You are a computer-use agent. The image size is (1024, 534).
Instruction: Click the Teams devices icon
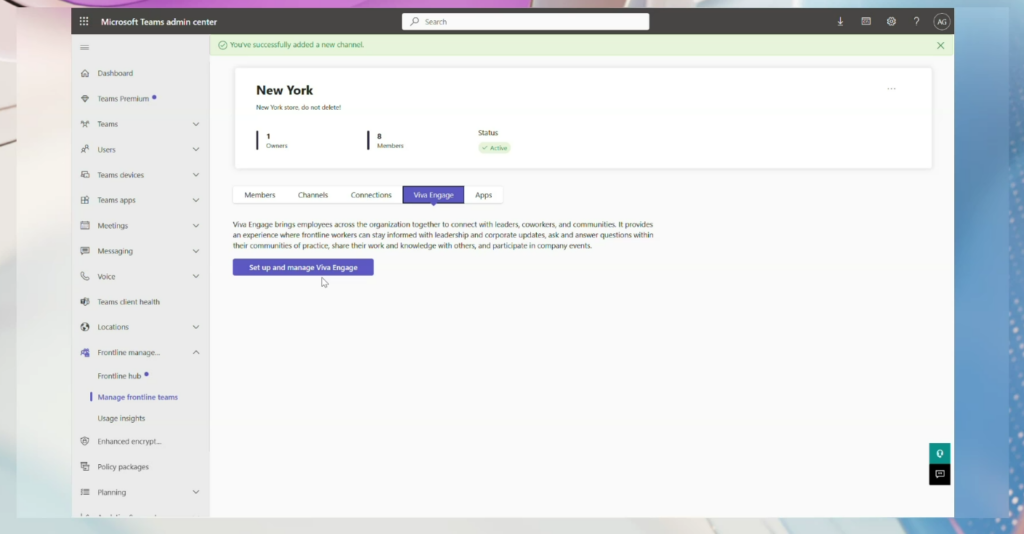point(85,175)
